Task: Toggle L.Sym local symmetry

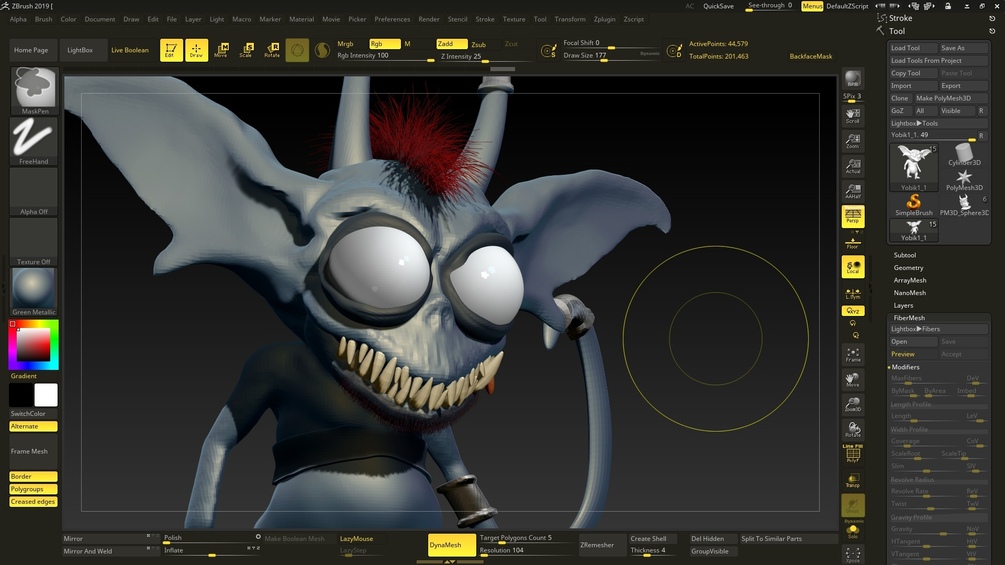Action: pos(853,293)
